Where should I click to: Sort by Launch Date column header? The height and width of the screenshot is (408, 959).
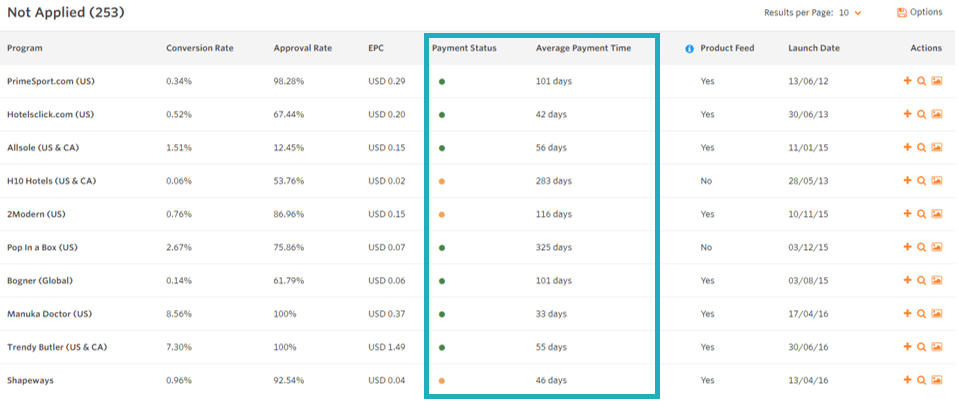(814, 48)
